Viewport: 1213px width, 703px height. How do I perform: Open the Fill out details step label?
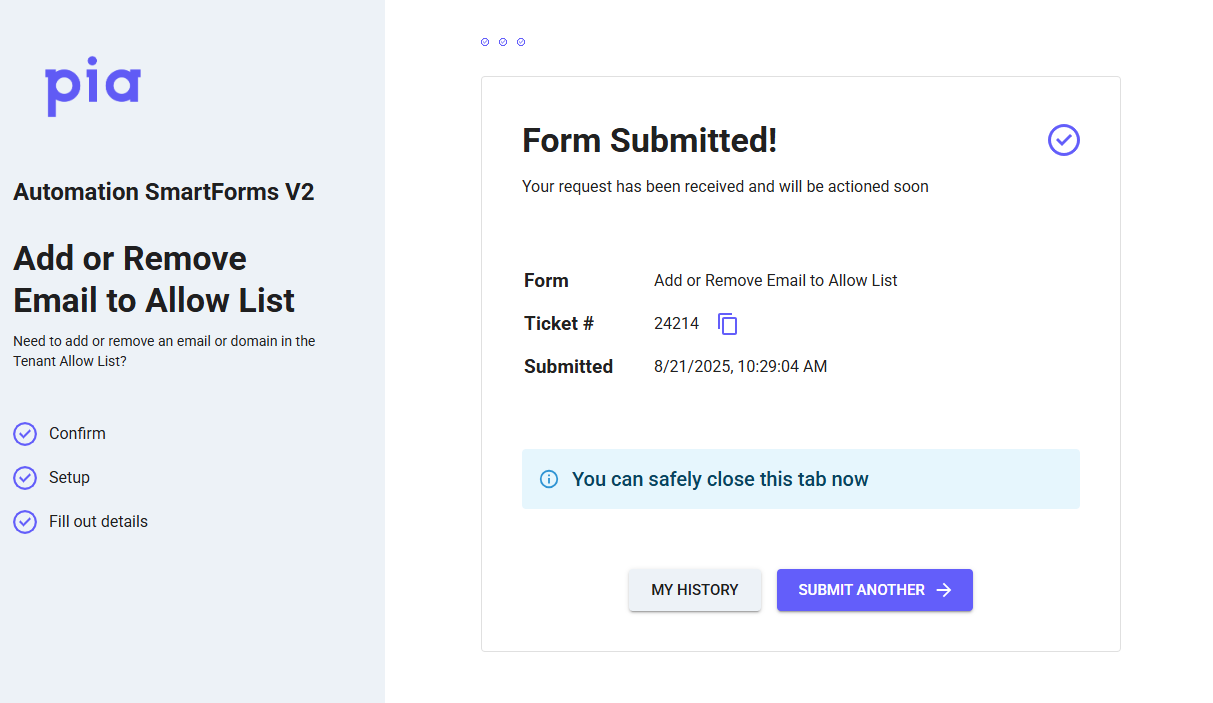click(98, 522)
